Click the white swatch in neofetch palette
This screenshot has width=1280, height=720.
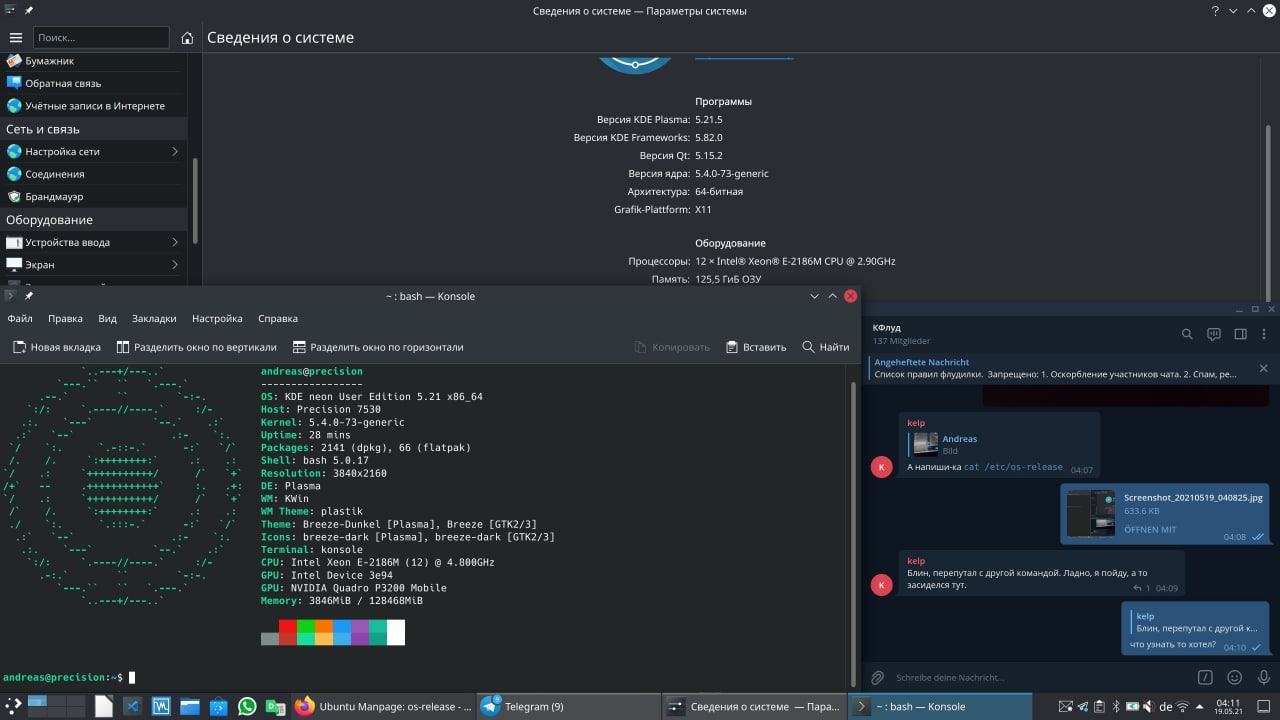coord(396,632)
